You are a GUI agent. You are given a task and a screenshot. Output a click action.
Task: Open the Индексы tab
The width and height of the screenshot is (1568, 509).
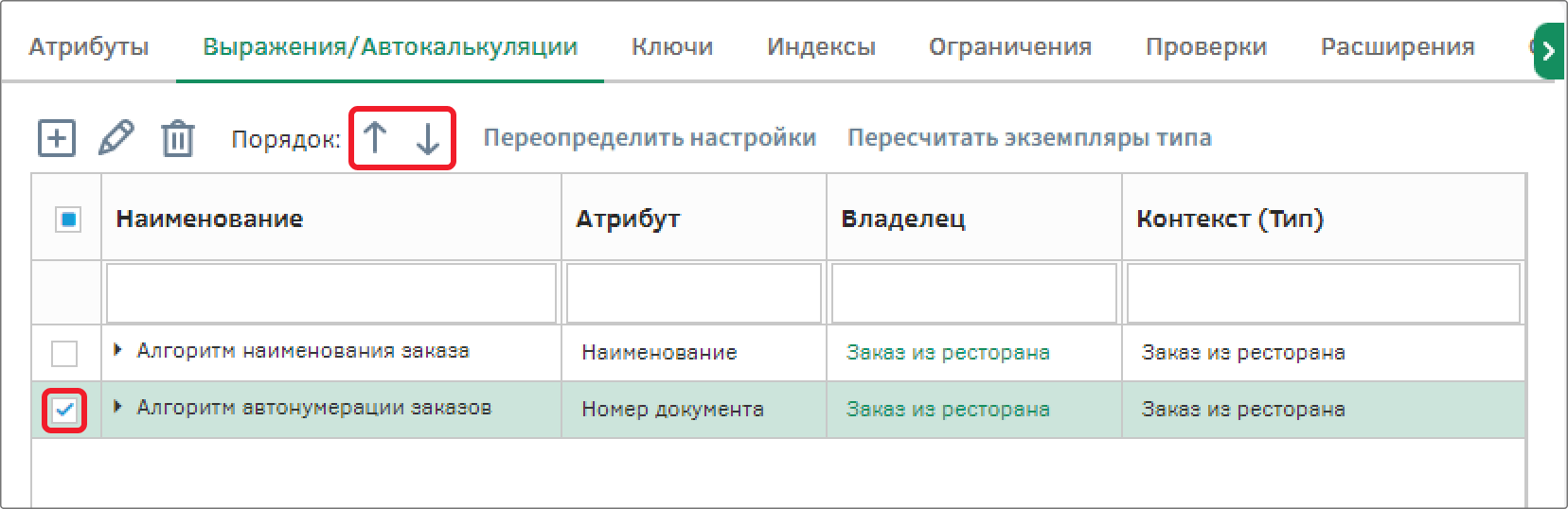click(821, 47)
